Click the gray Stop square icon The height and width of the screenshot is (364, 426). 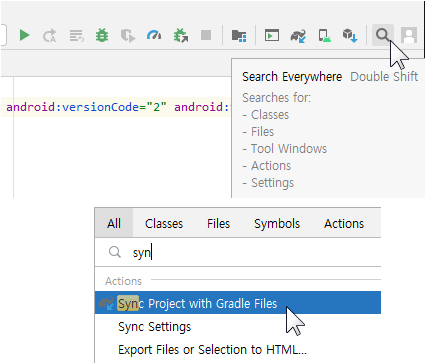click(206, 35)
